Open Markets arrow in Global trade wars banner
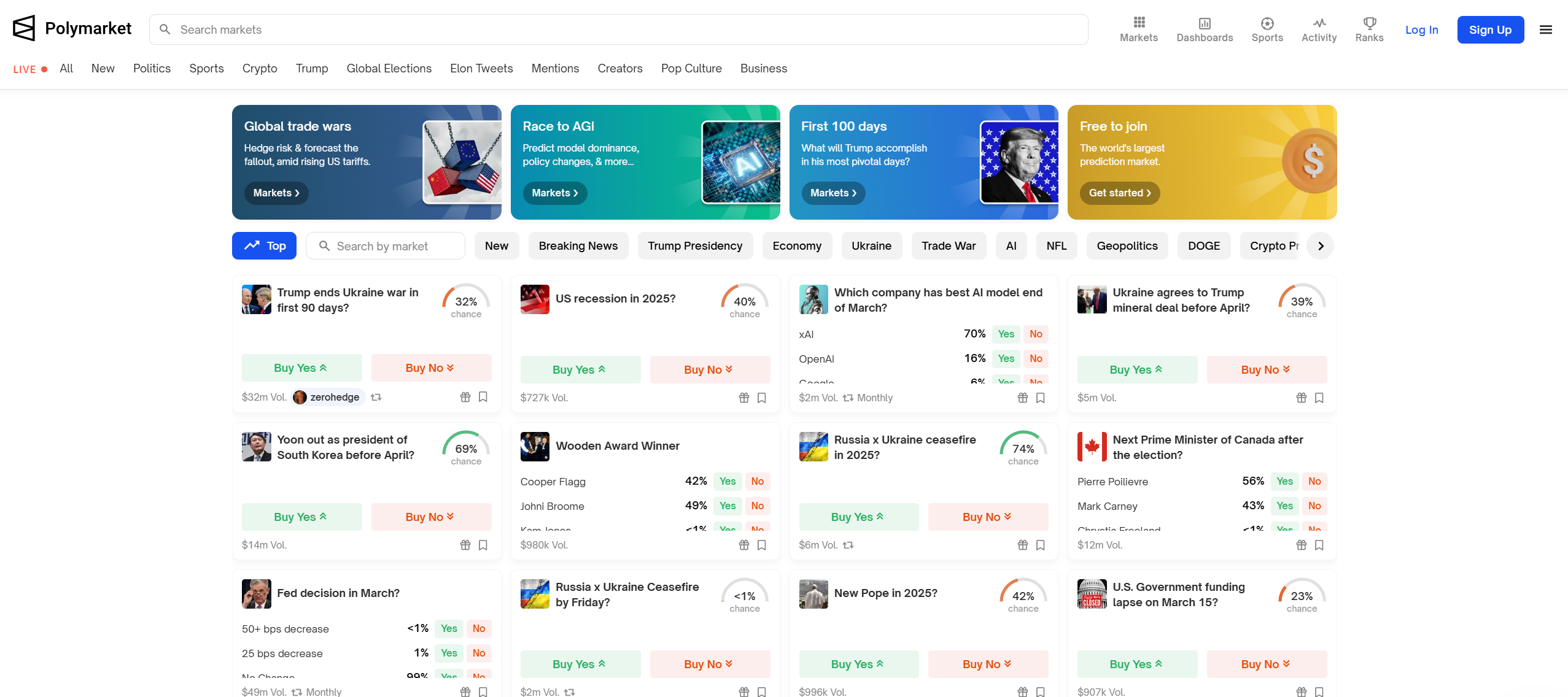 pyautogui.click(x=276, y=193)
